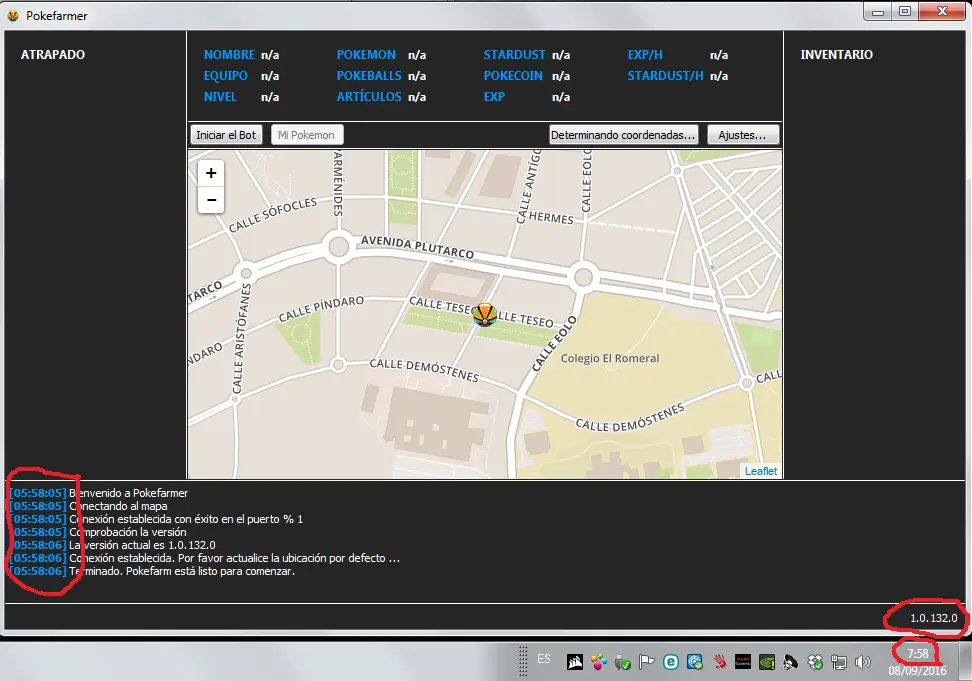Click the version number 1.0.132.0 in status bar
972x681 pixels.
point(934,618)
